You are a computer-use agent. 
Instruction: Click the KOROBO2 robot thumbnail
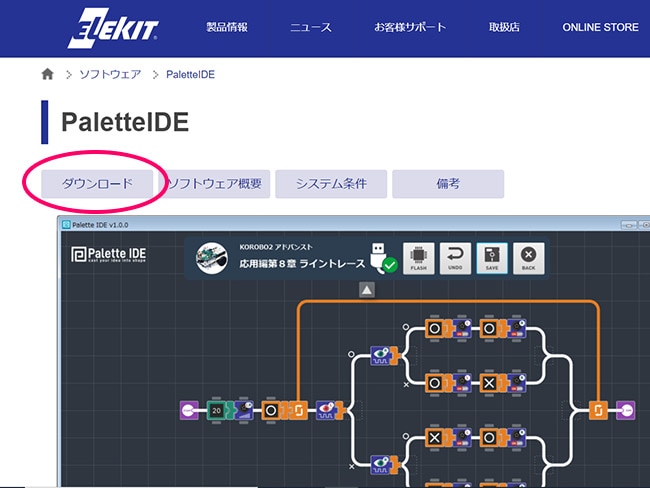point(212,258)
